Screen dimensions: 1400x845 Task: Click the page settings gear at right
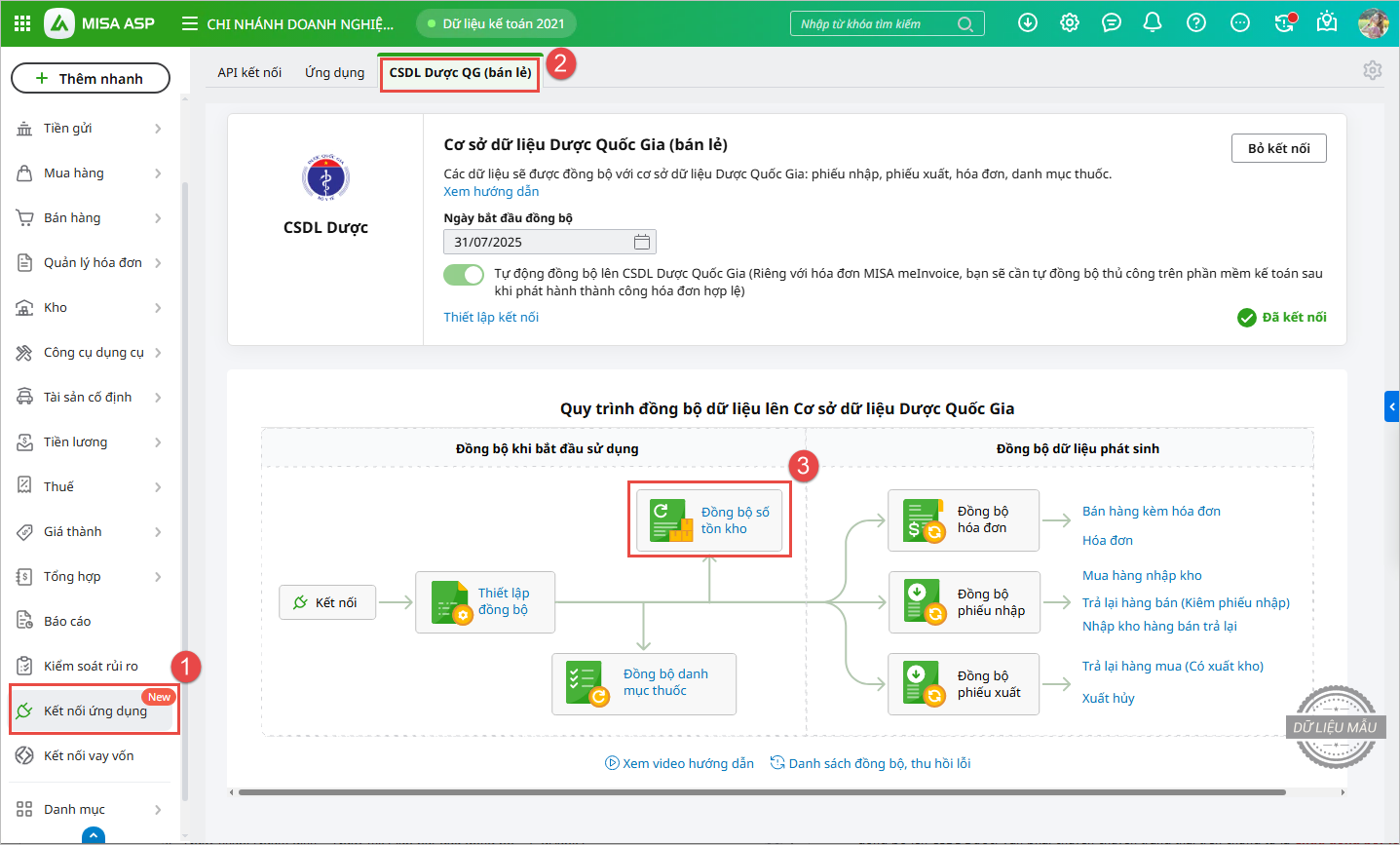[x=1373, y=70]
